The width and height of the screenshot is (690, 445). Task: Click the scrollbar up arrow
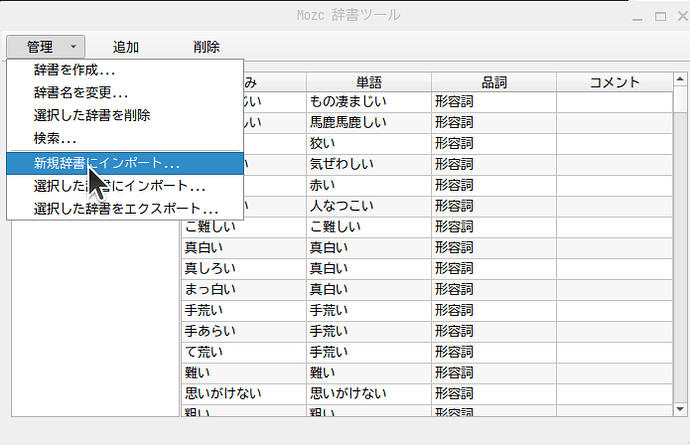point(680,79)
